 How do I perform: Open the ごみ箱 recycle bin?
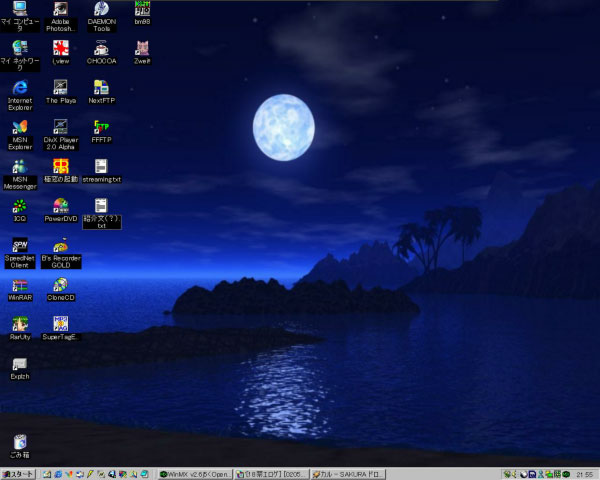(20, 442)
